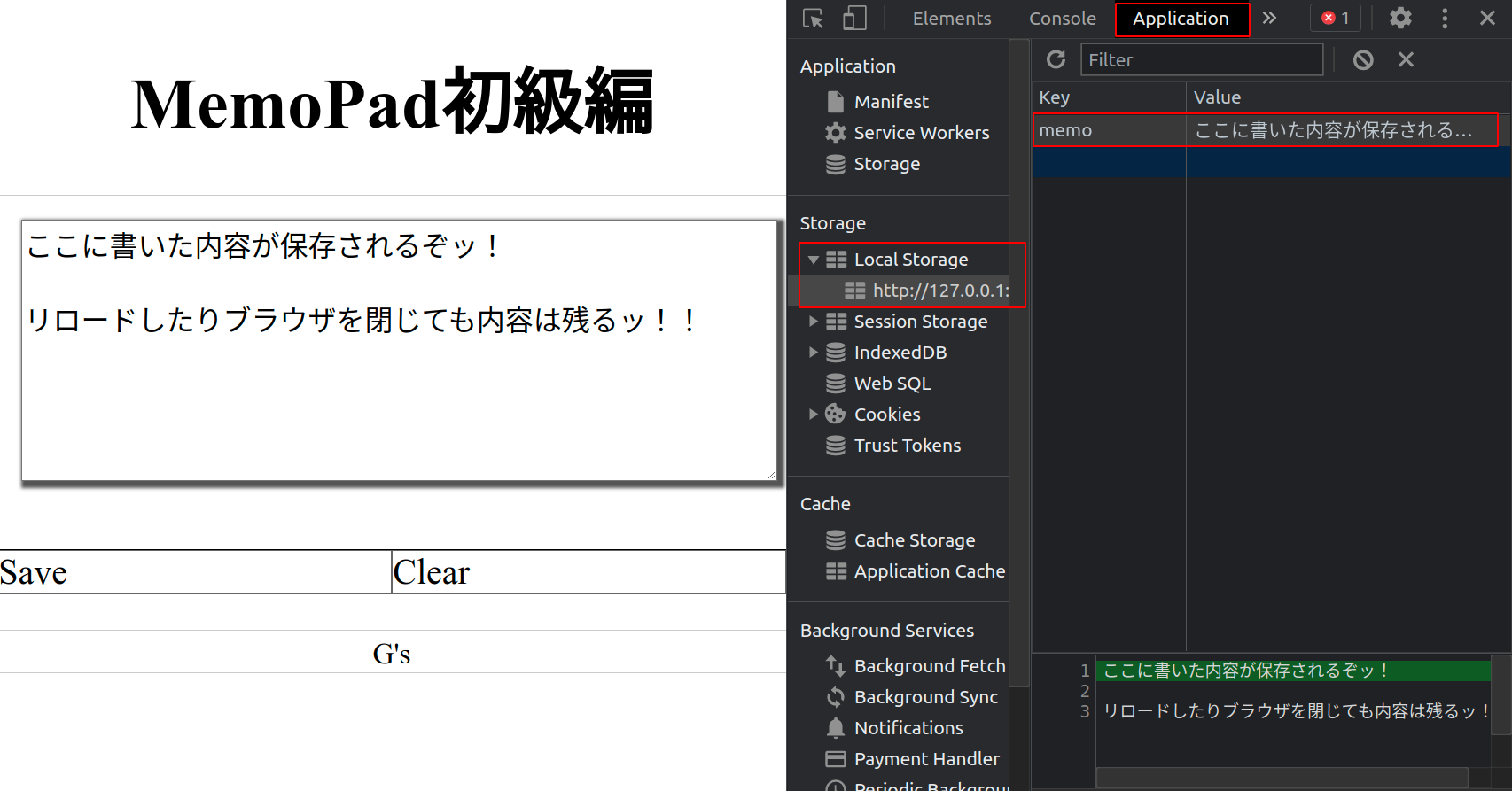Activate the inspect element picker icon
The image size is (1512, 791).
[x=813, y=19]
